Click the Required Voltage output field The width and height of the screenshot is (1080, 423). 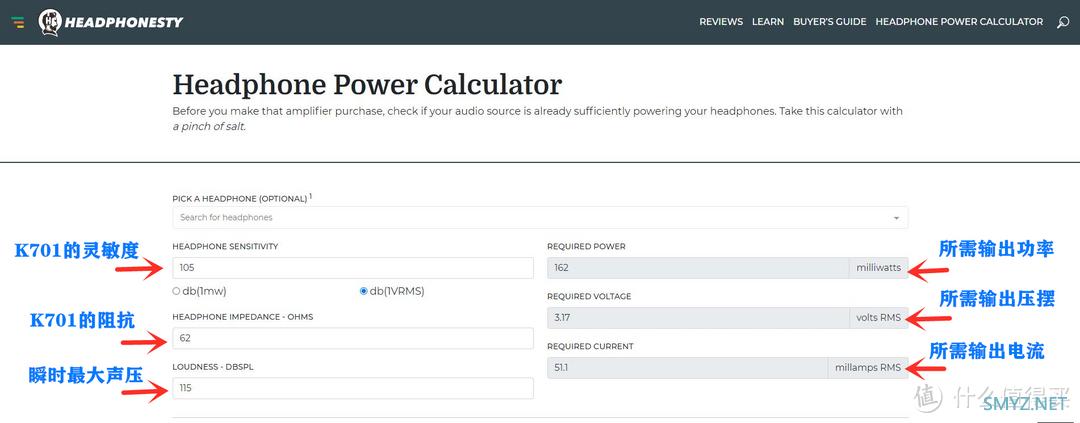[x=698, y=318]
